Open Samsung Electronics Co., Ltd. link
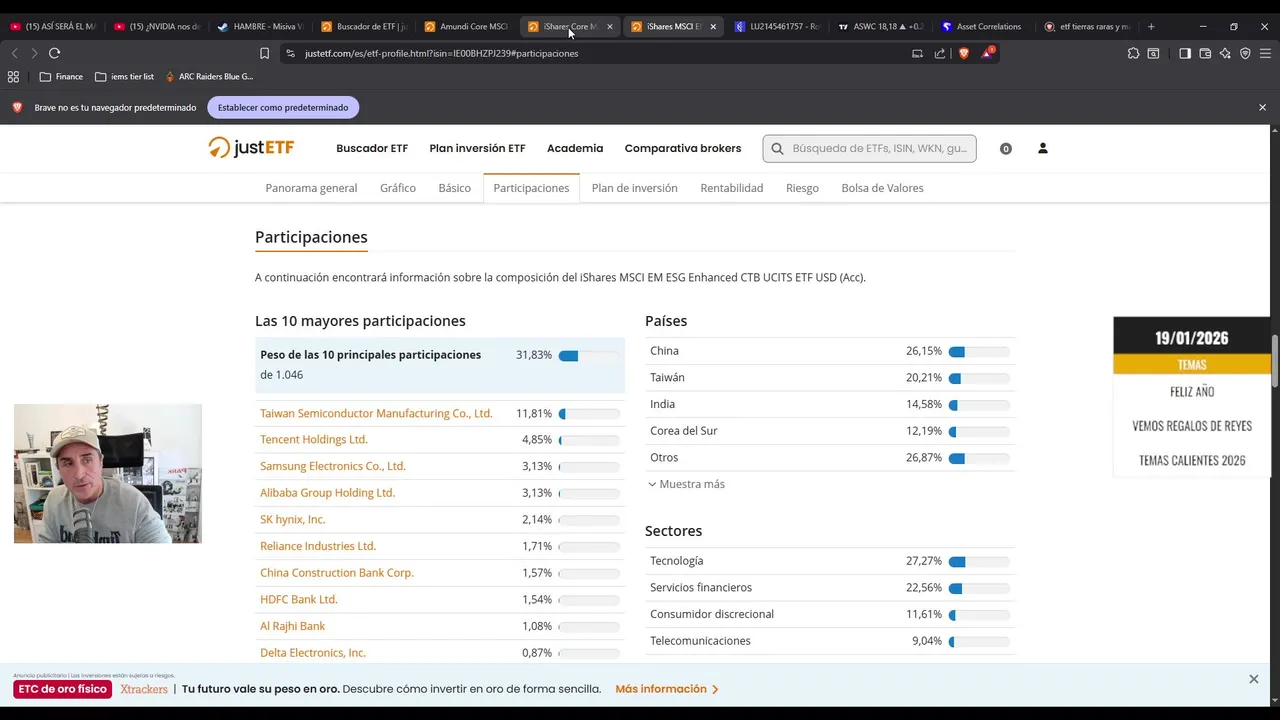This screenshot has height=720, width=1280. click(x=333, y=466)
